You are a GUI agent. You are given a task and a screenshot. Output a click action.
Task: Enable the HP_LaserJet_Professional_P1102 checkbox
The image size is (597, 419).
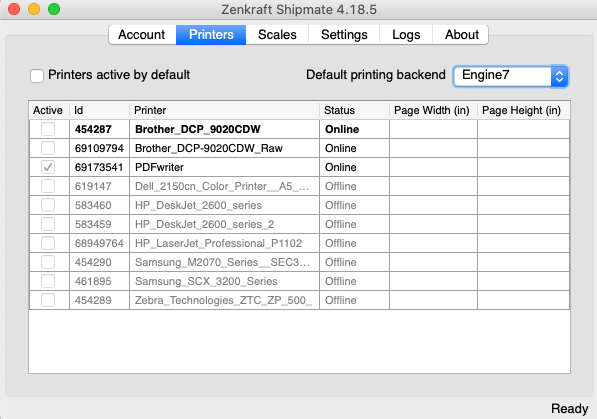click(x=48, y=243)
